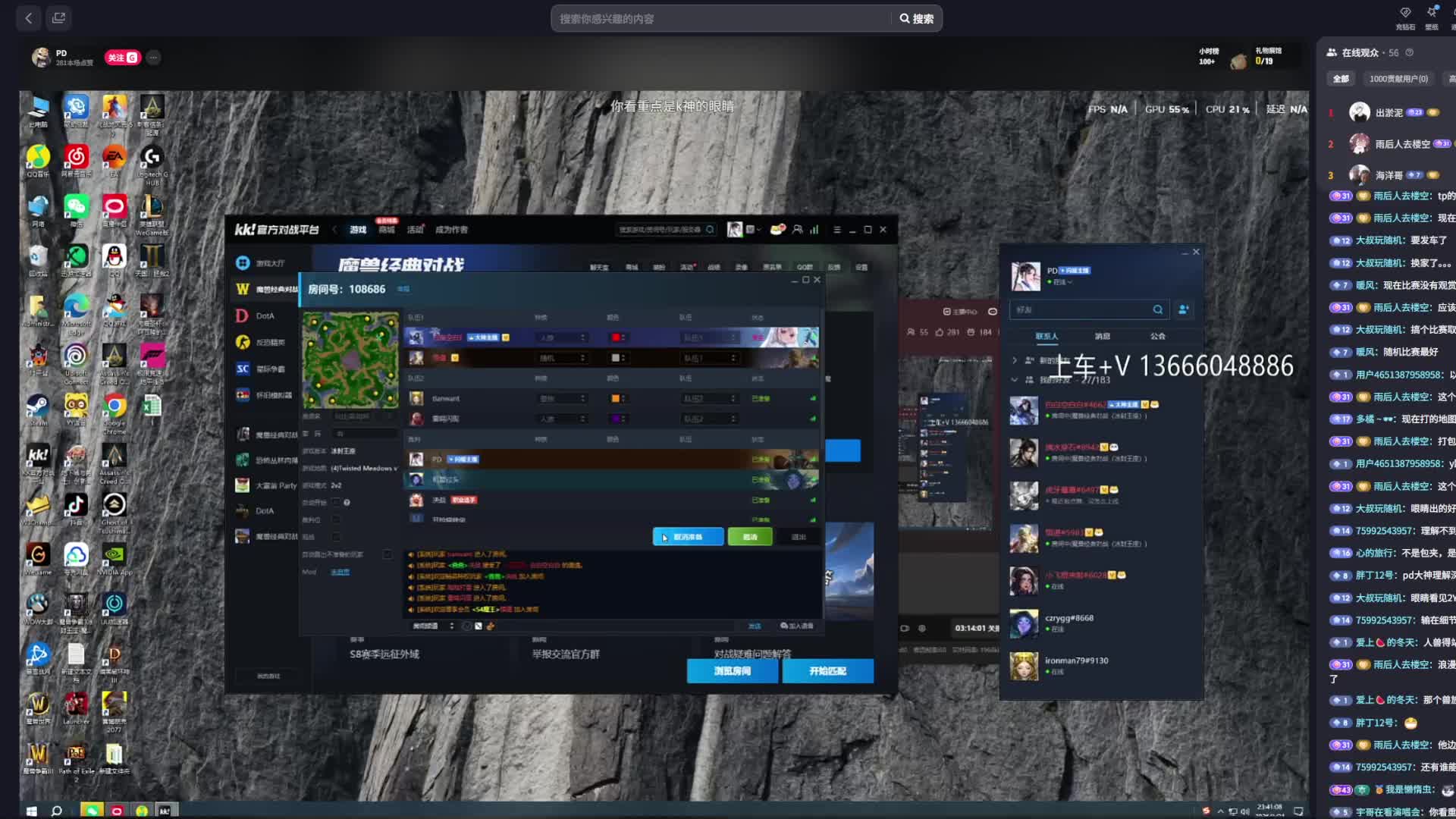Toggle the checkbox below auto-start option
Image resolution: width=1456 pixels, height=819 pixels.
336,519
